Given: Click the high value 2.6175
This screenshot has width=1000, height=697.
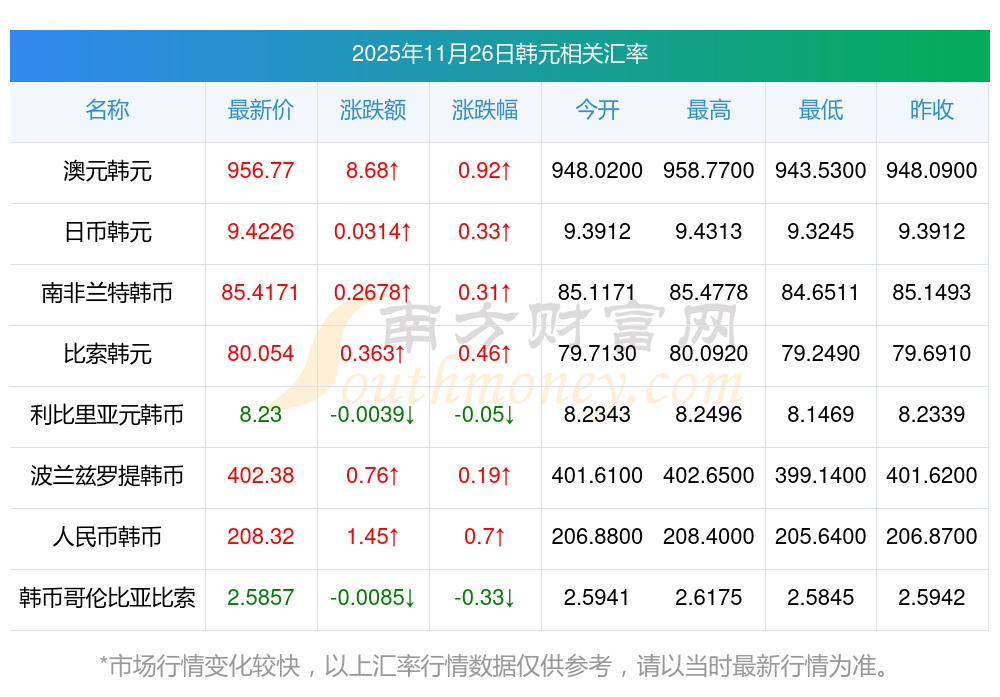Looking at the screenshot, I should (709, 598).
